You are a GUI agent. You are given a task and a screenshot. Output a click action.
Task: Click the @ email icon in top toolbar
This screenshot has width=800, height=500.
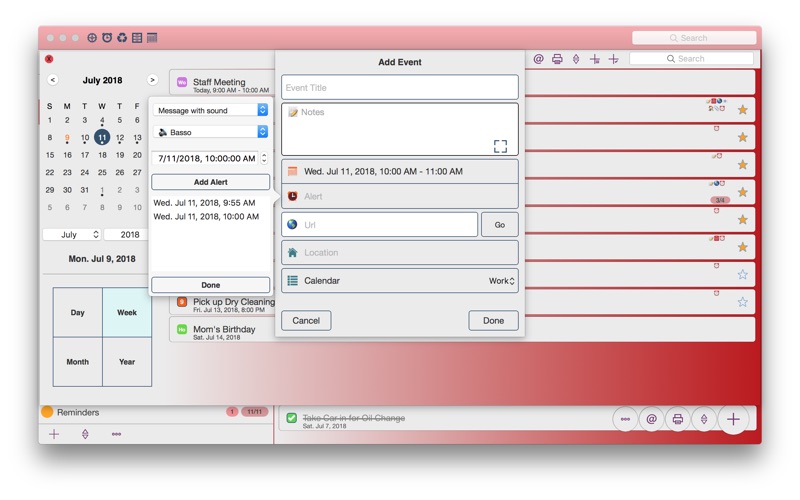click(538, 59)
